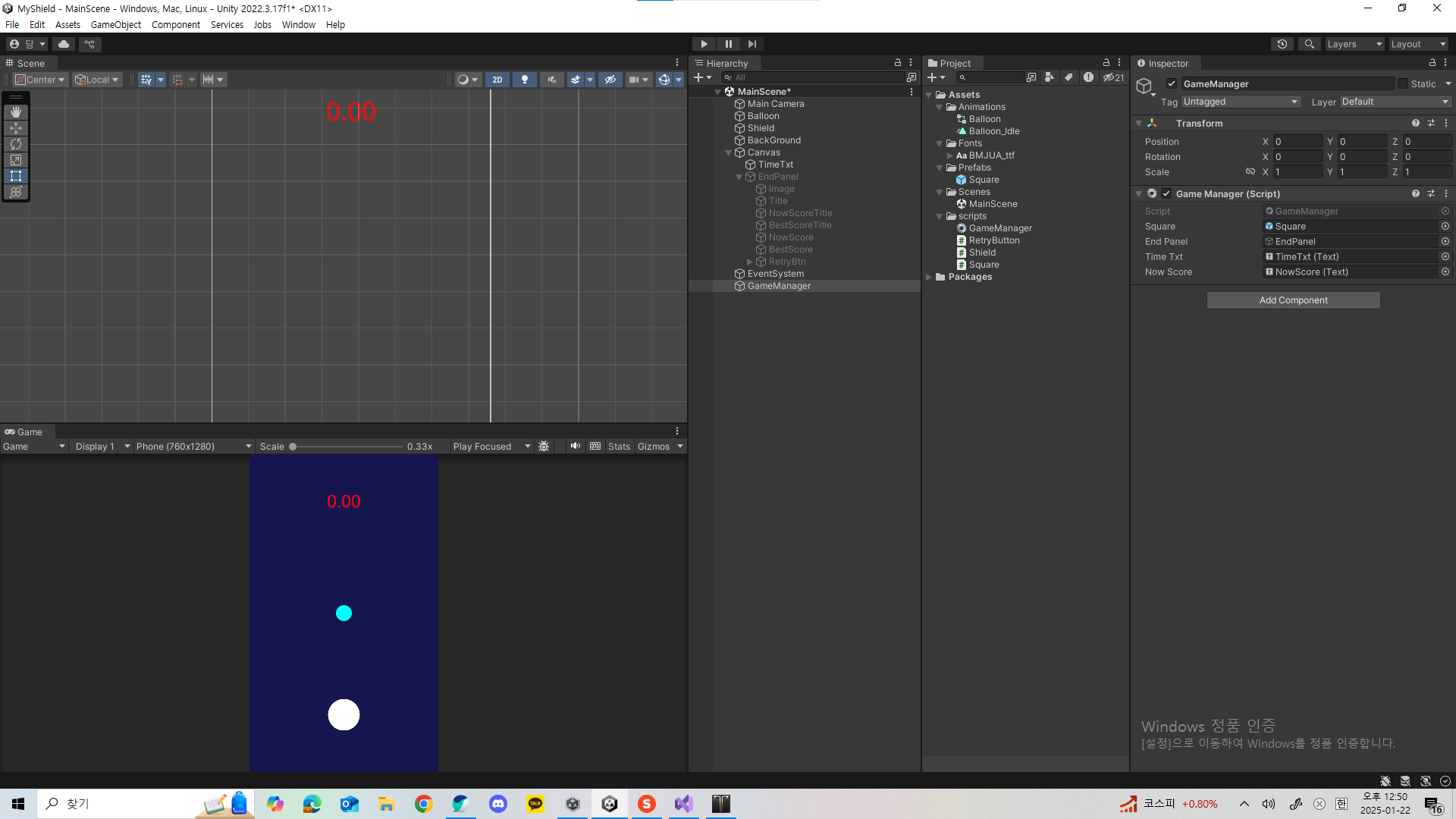The width and height of the screenshot is (1456, 819).
Task: Open Discord from the taskbar
Action: point(498,804)
